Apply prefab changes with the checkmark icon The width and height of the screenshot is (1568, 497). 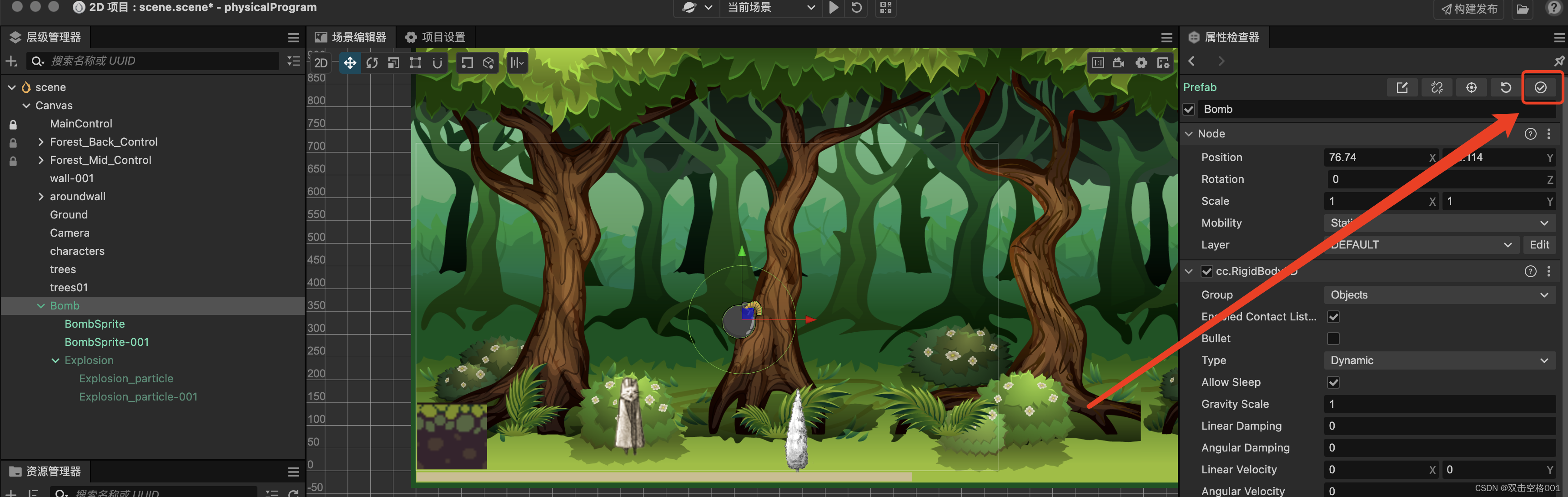click(1540, 88)
